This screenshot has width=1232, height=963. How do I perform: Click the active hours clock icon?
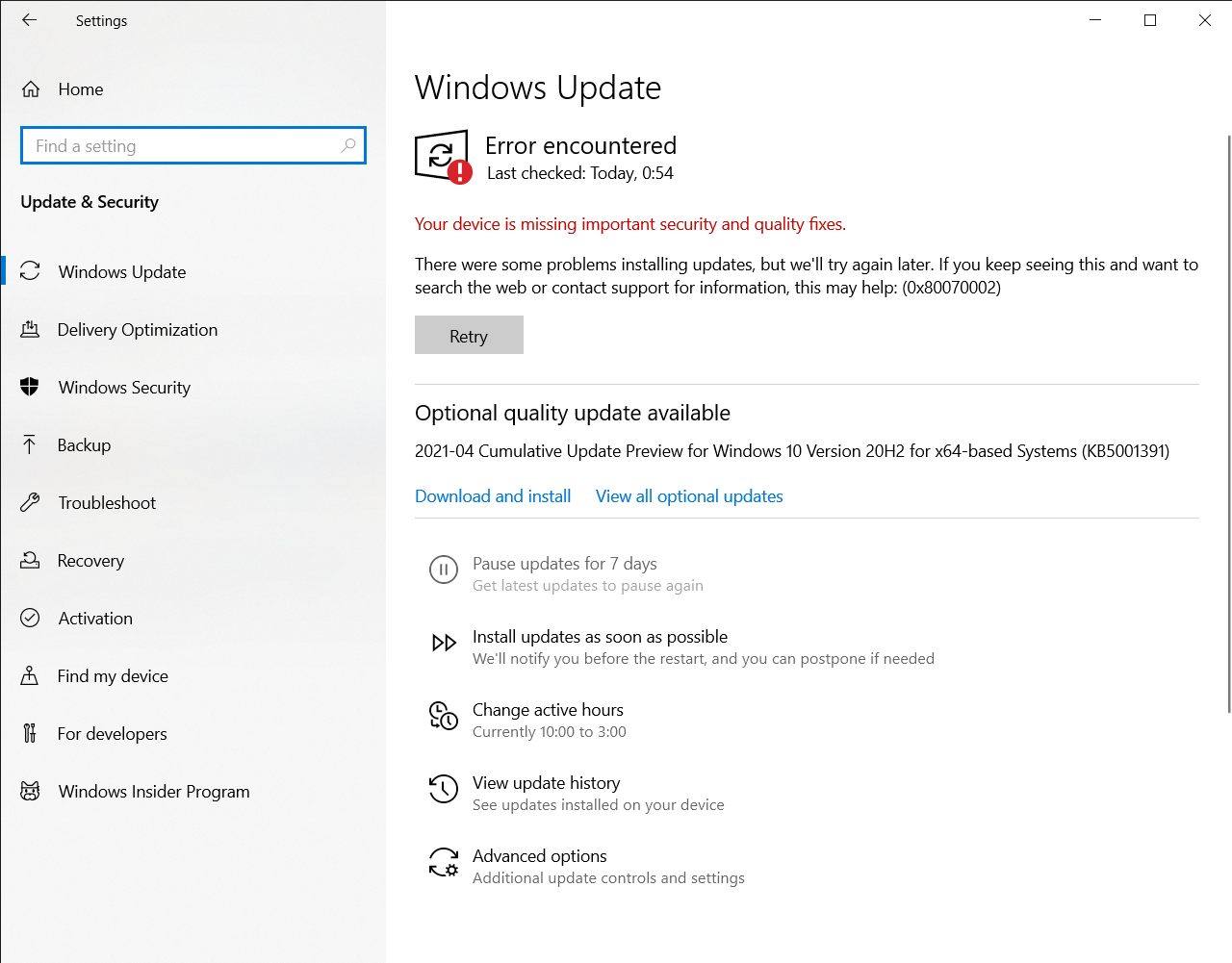443,716
